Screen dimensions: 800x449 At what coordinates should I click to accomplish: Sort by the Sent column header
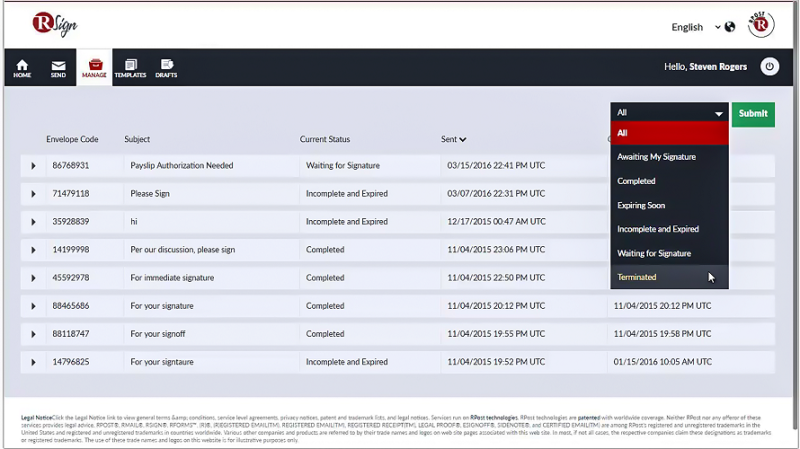point(453,139)
